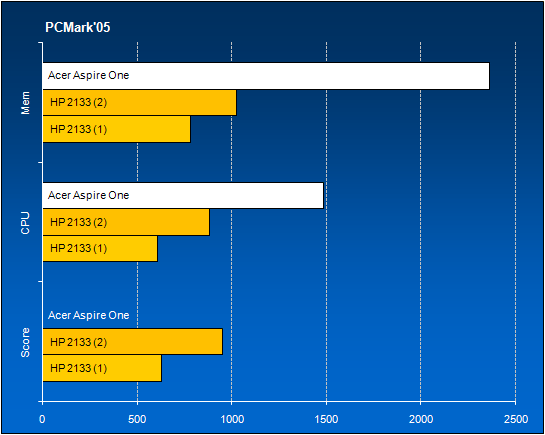
Task: Select the HP 2133 (1) bar in Score group
Action: 102,368
